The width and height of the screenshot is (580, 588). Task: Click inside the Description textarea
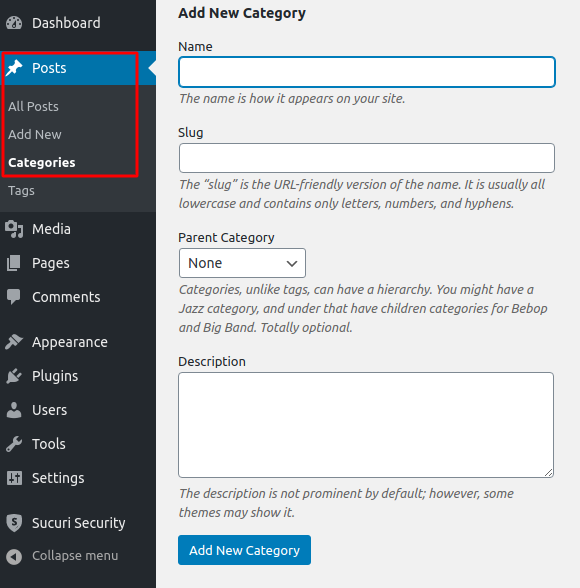366,425
